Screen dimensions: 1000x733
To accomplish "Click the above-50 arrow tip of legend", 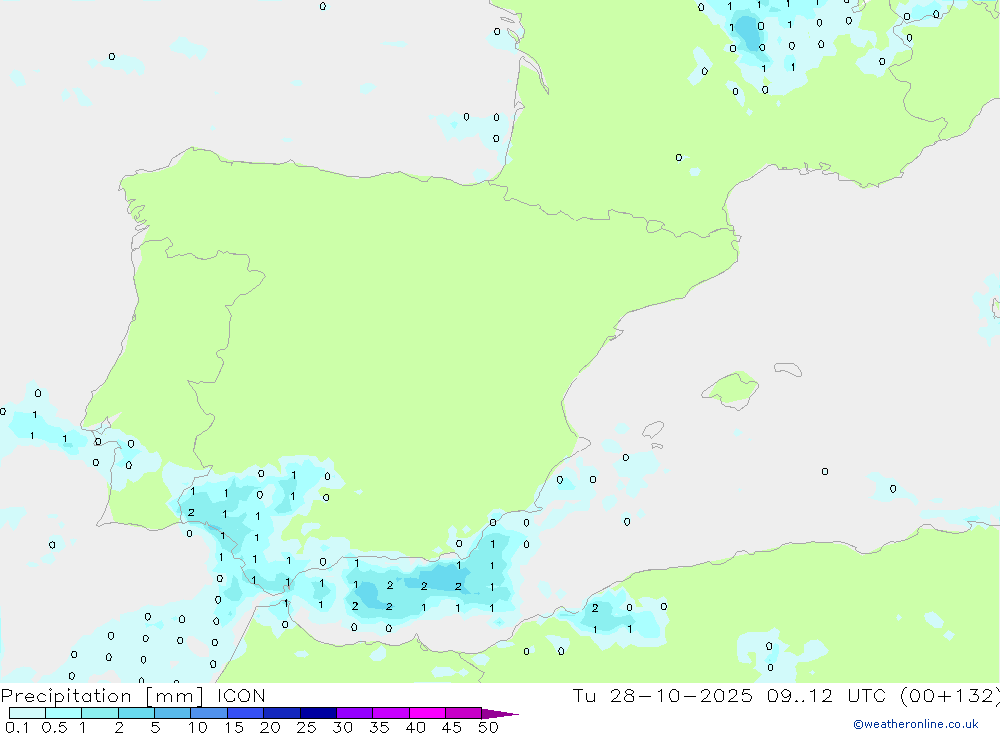I will 501,714.
